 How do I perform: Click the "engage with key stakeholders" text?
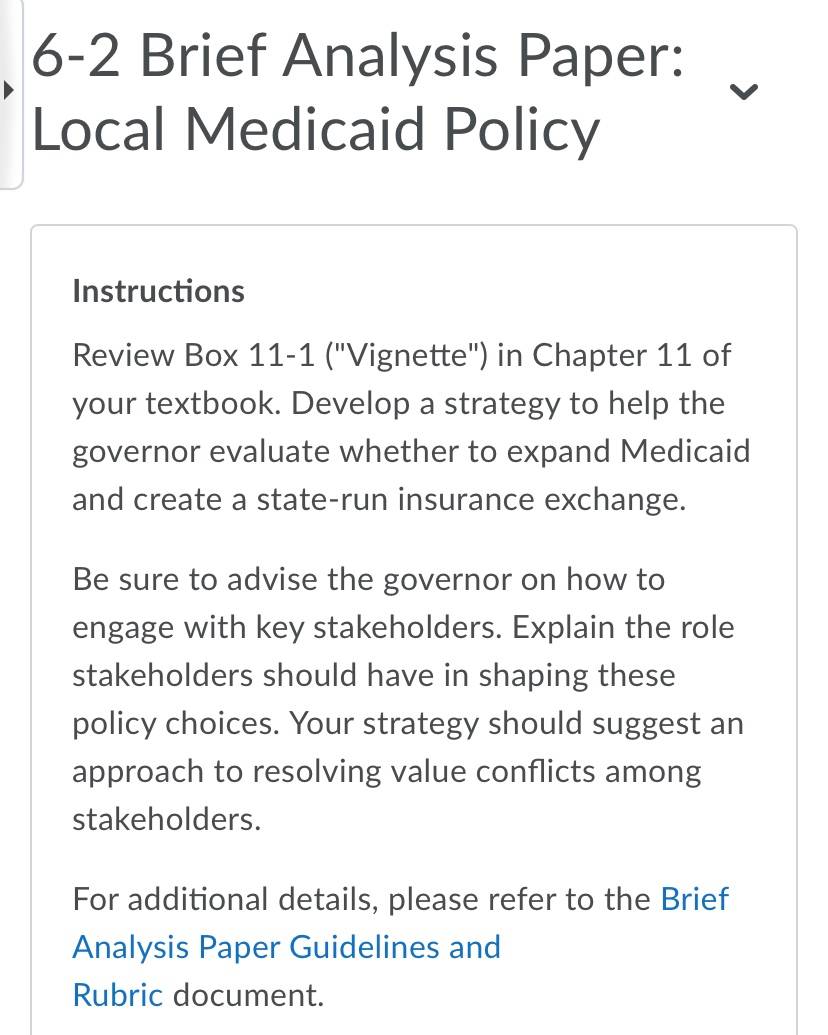pos(287,628)
